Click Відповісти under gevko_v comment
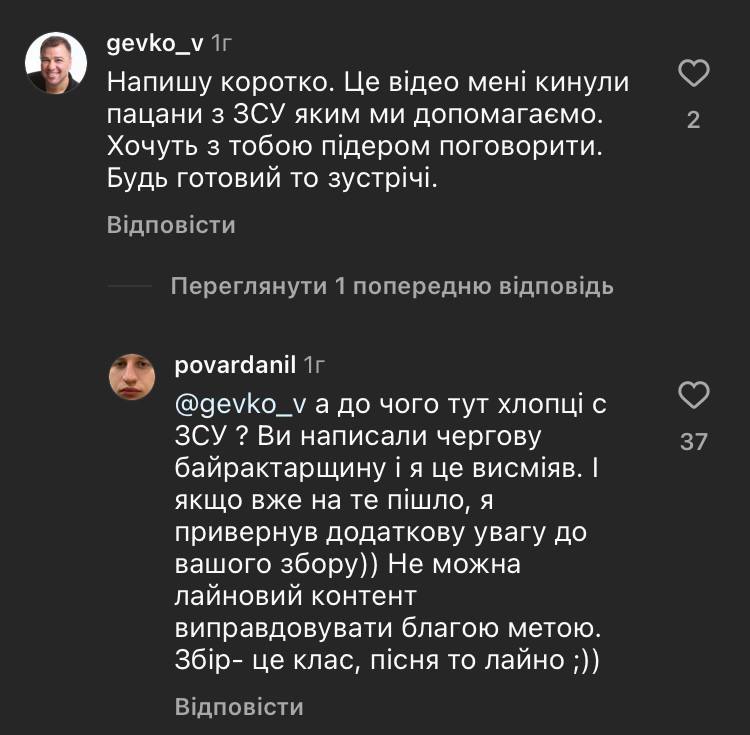This screenshot has width=750, height=735. point(171,225)
